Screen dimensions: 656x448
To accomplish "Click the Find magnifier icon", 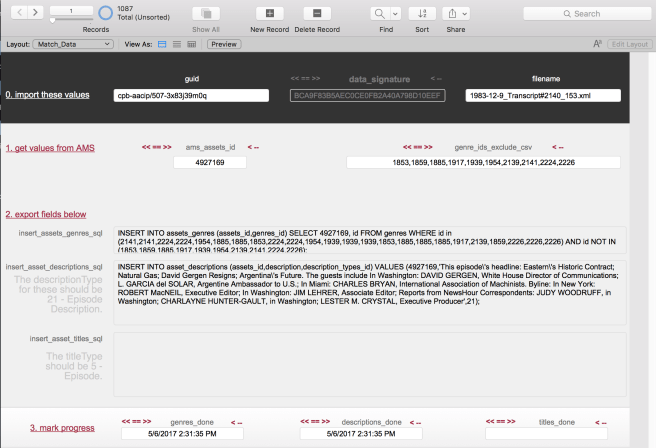I will [379, 13].
